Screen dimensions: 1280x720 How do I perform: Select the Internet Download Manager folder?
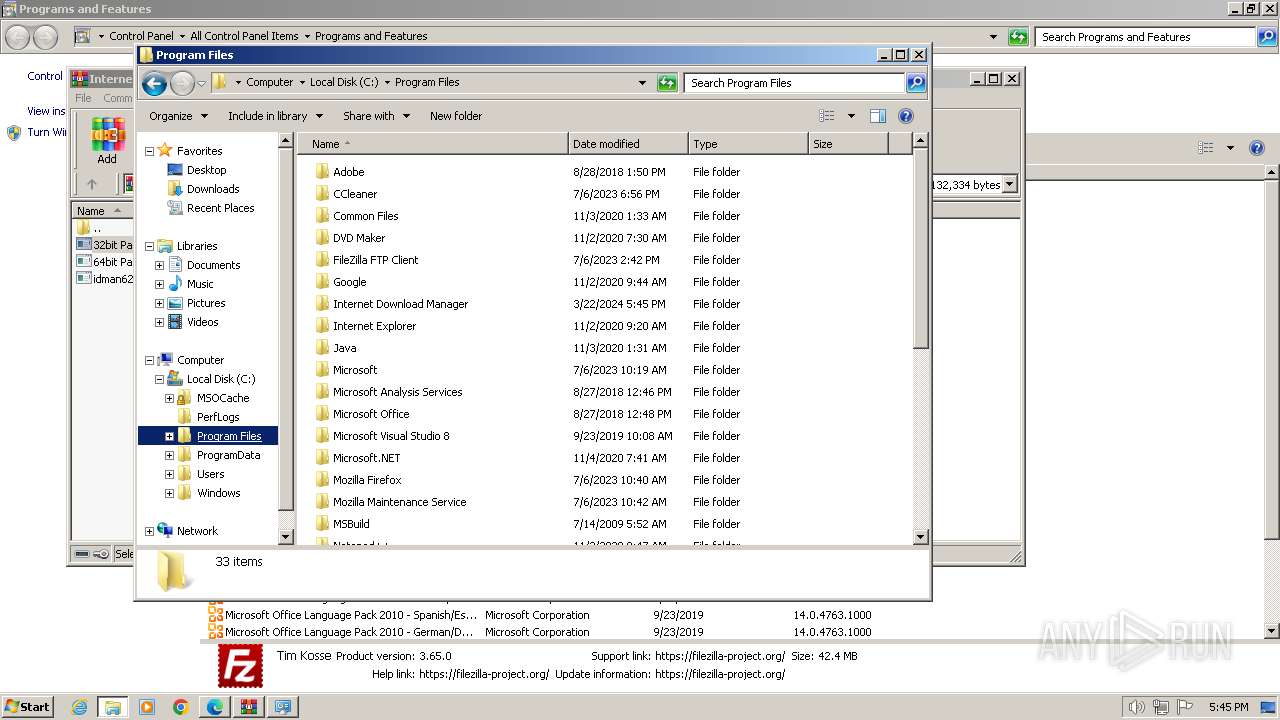pos(400,304)
